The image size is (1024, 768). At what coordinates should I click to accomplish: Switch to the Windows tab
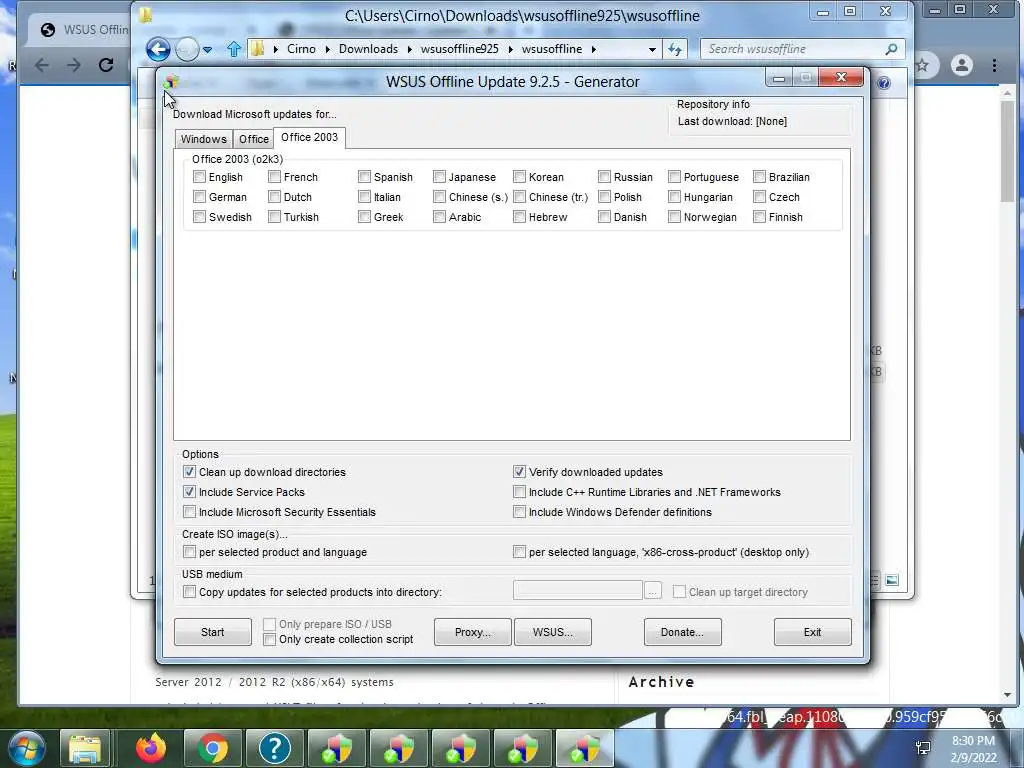tap(204, 139)
